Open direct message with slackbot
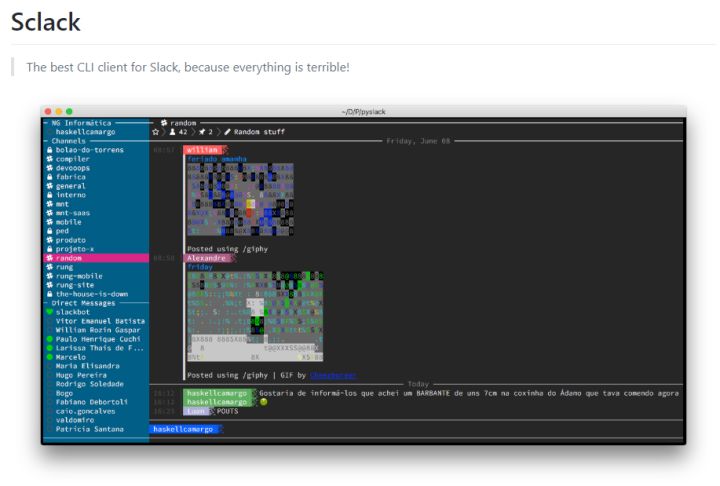 (73, 312)
